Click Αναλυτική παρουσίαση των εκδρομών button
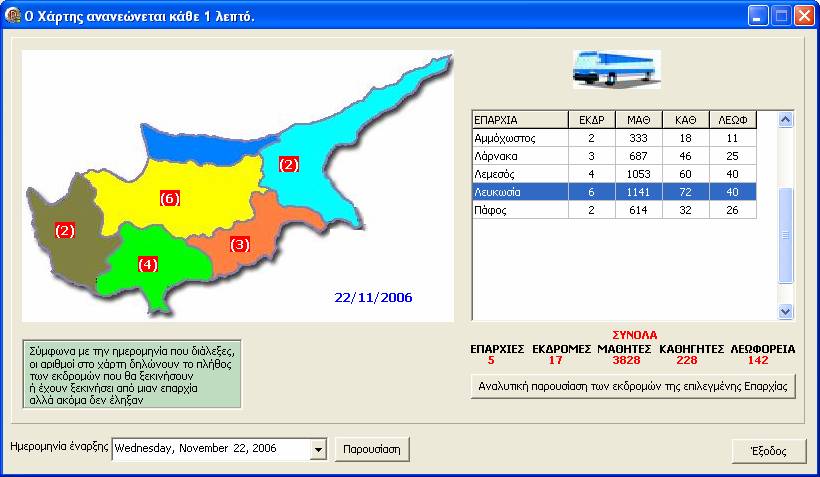 click(x=633, y=387)
